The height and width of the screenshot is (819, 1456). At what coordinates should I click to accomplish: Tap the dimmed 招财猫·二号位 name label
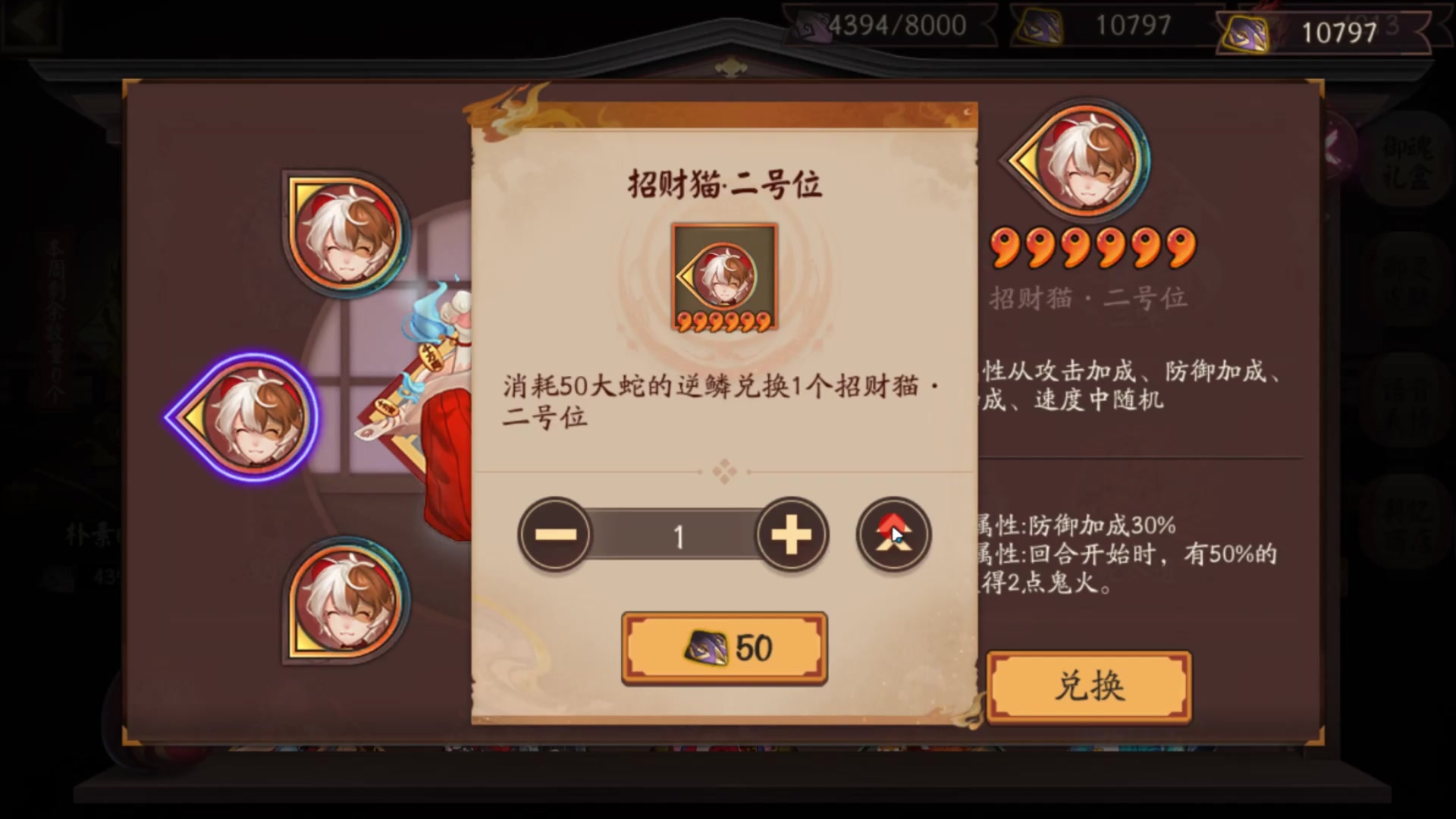pos(1088,298)
